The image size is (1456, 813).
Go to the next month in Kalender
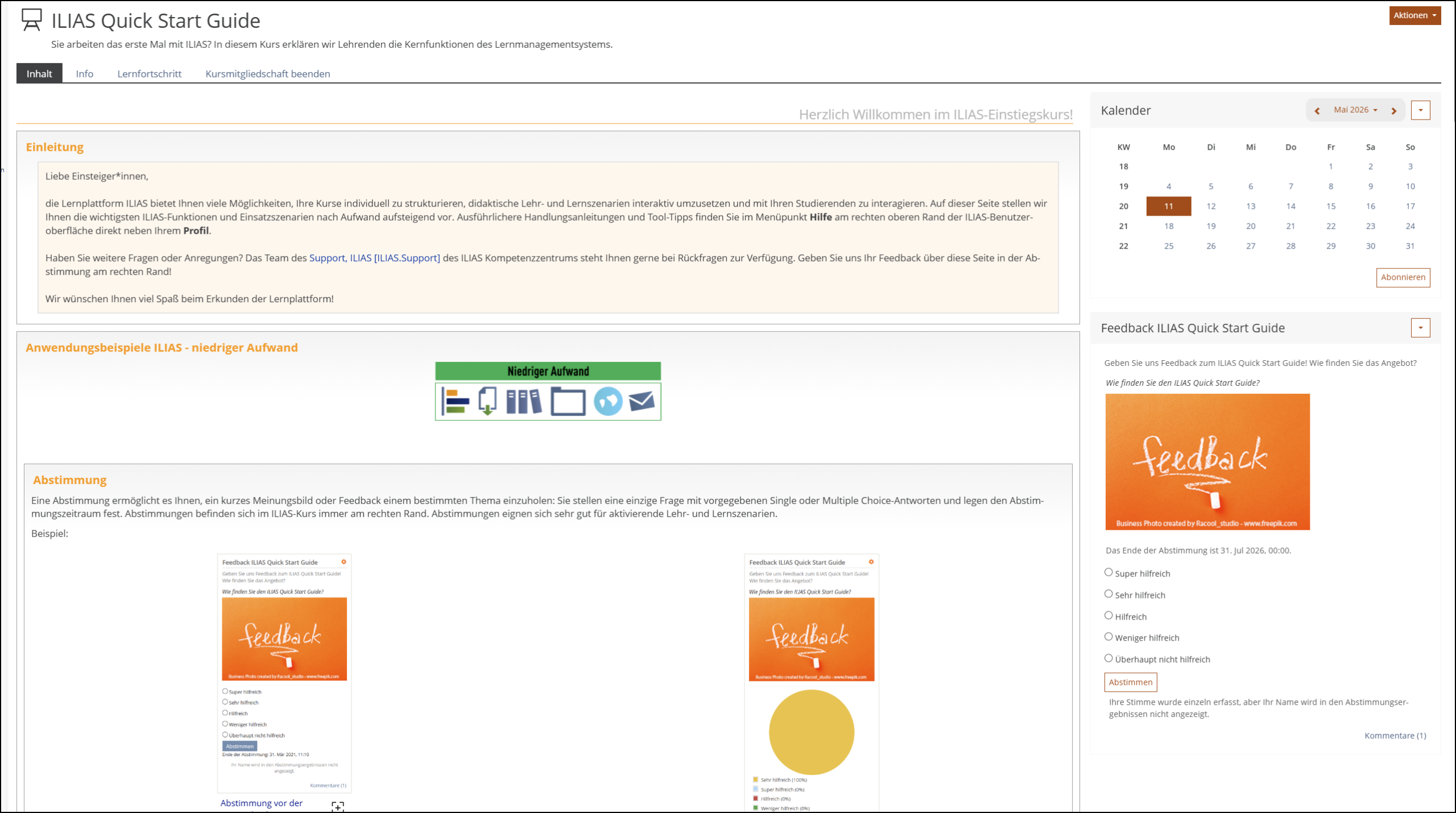click(1394, 110)
